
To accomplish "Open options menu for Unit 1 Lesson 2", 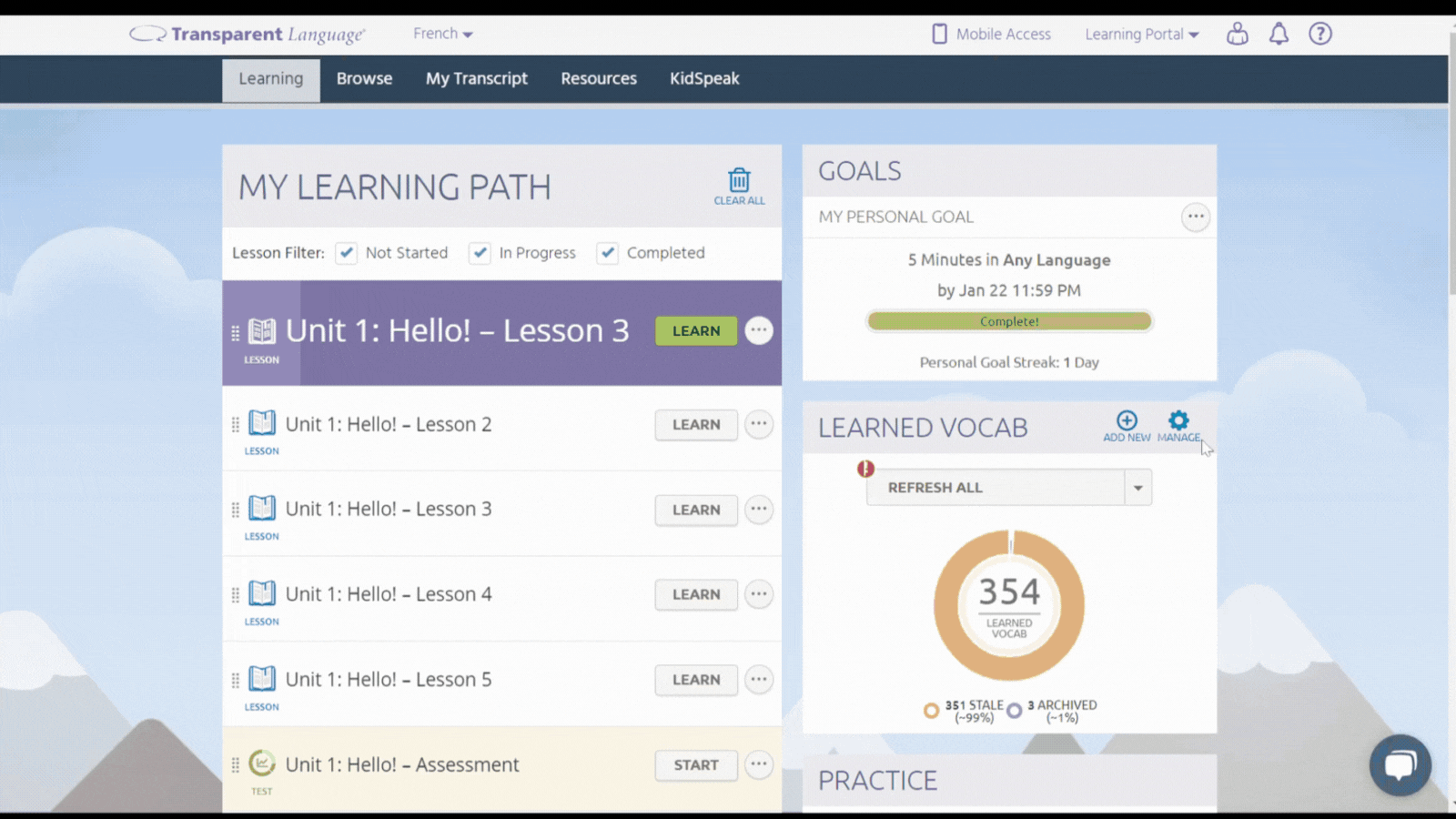I will 759,424.
